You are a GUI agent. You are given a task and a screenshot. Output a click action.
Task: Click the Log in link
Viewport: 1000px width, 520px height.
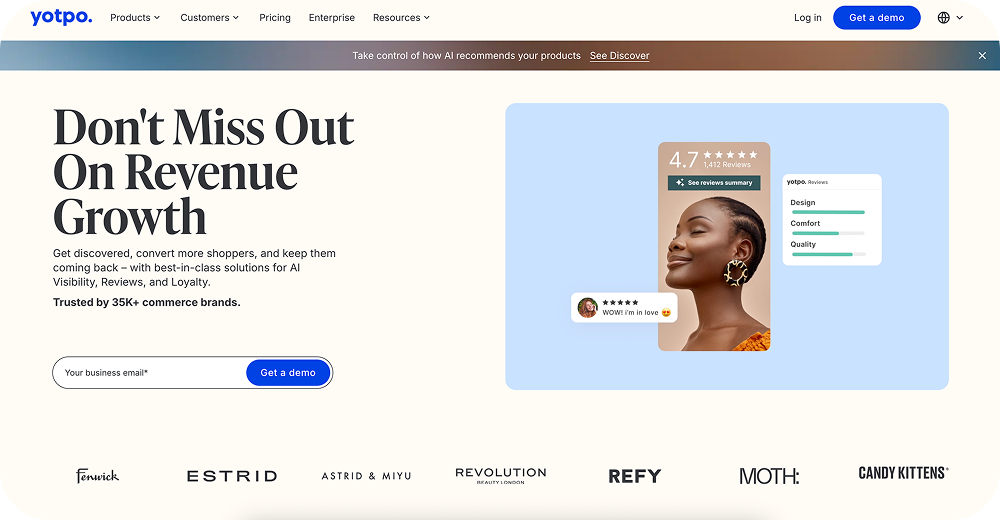coord(807,18)
